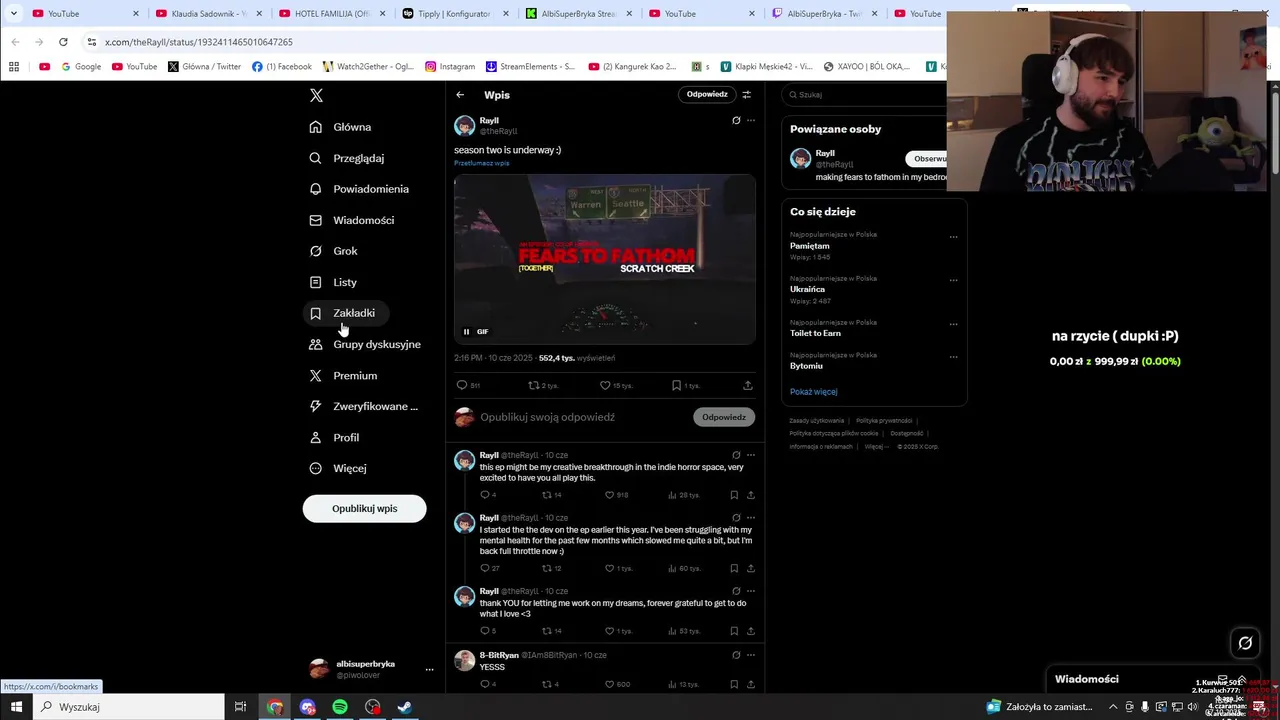Click the X logo in sidebar
Image resolution: width=1280 pixels, height=720 pixels.
(316, 95)
